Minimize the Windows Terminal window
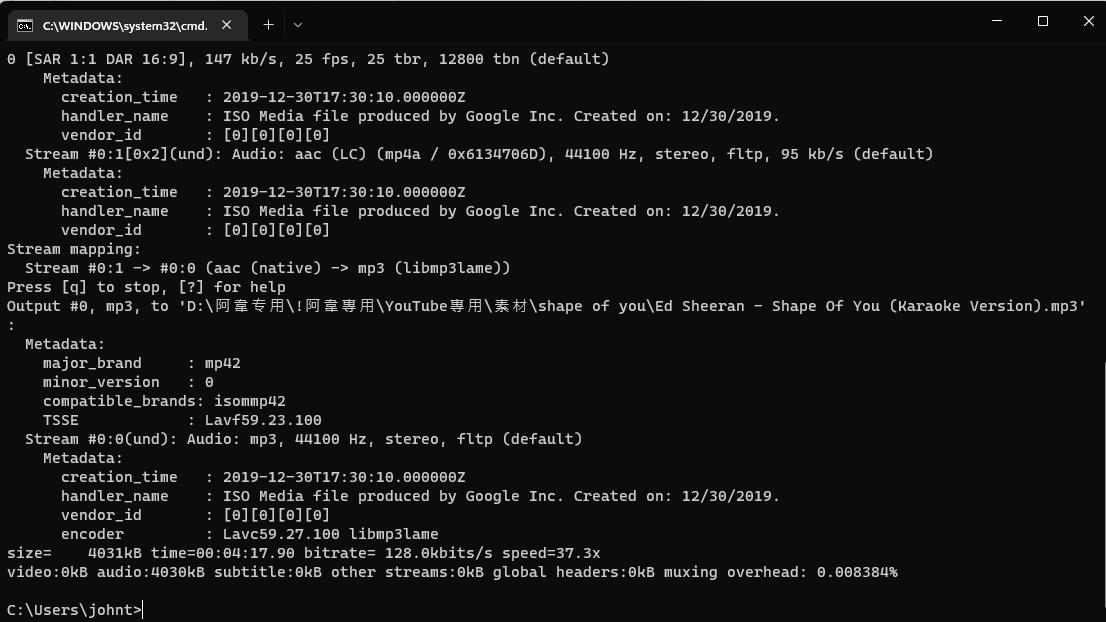 click(997, 21)
